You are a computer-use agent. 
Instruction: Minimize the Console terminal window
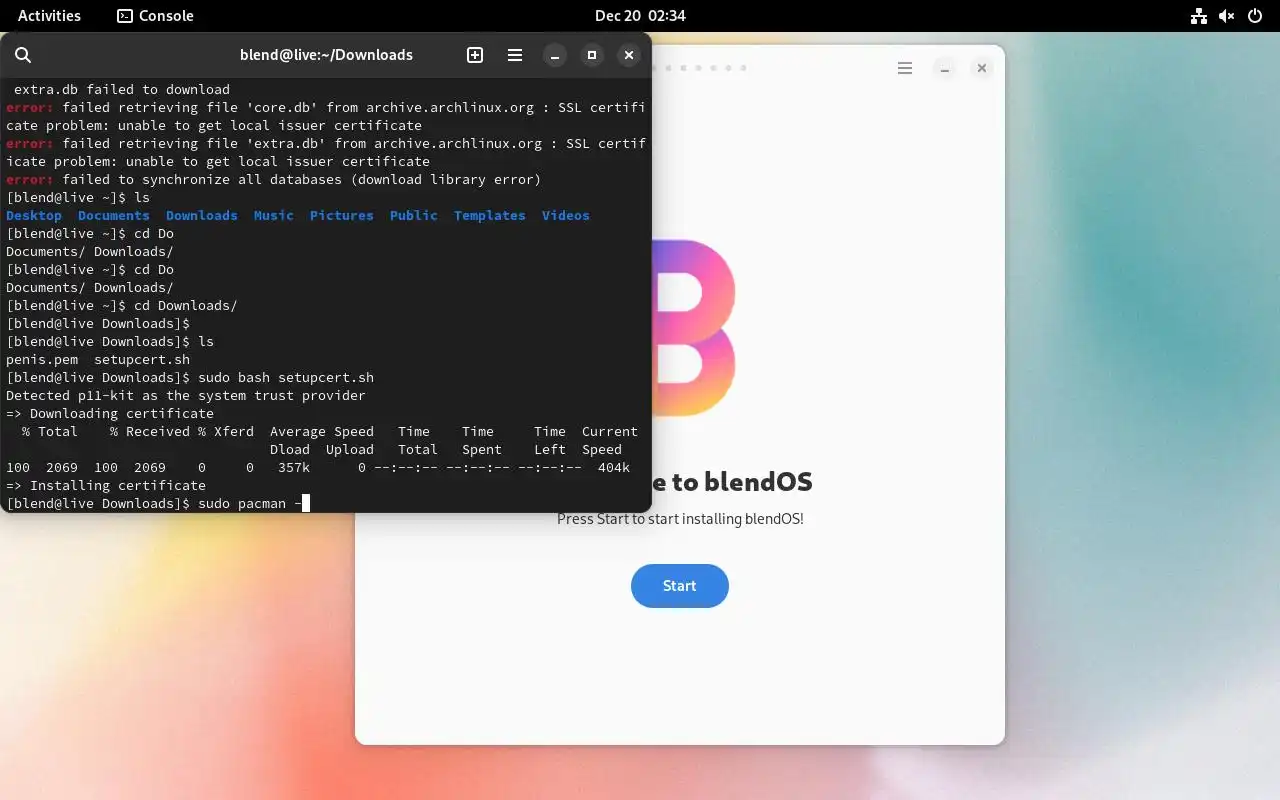(x=555, y=55)
